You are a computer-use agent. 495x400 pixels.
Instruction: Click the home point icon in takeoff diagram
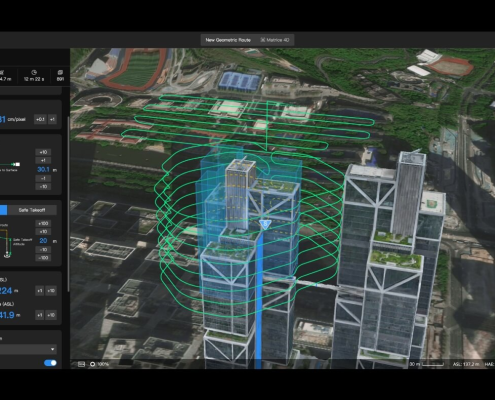pos(7,255)
